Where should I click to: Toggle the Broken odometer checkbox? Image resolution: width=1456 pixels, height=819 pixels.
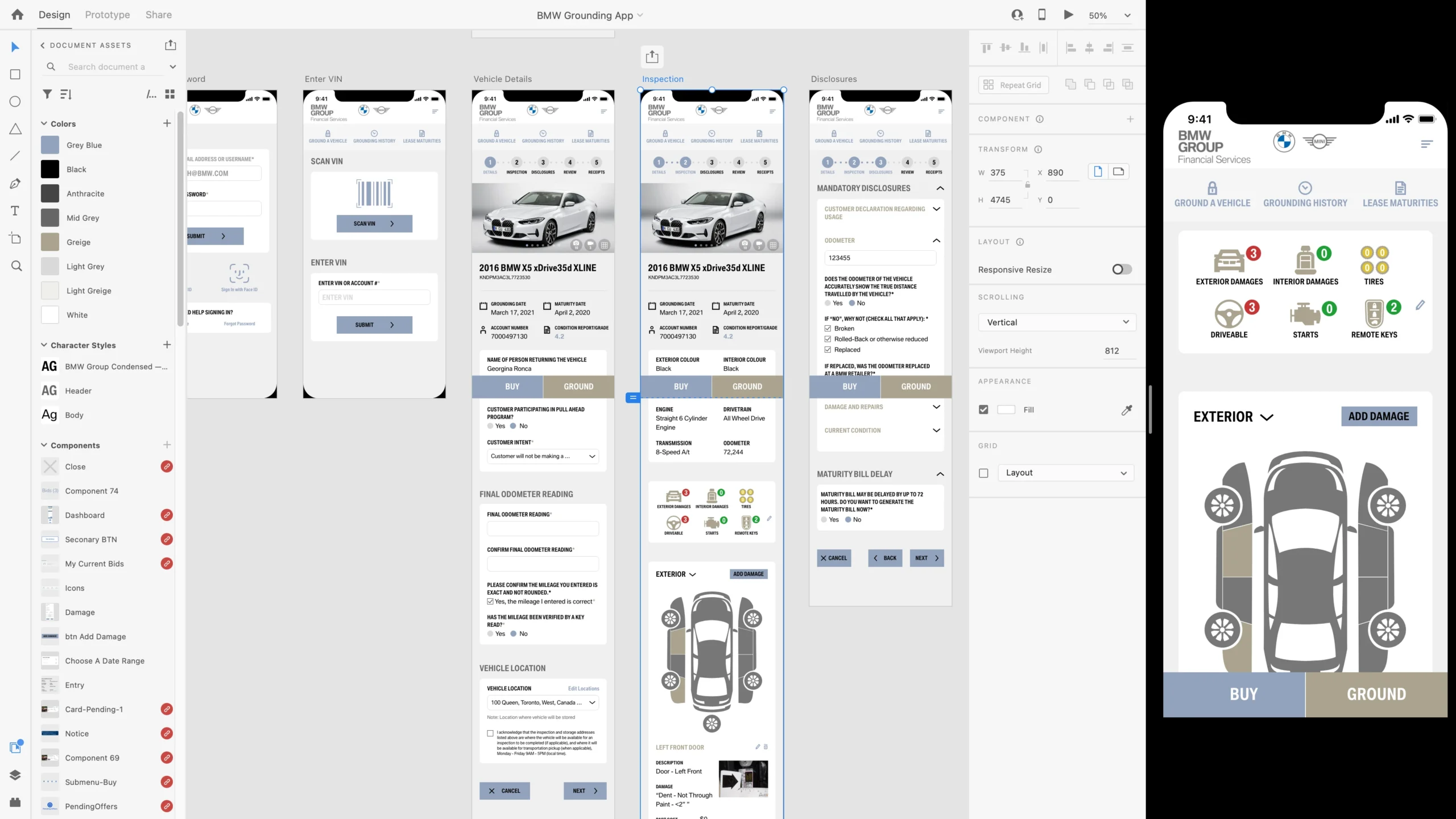pos(828,329)
